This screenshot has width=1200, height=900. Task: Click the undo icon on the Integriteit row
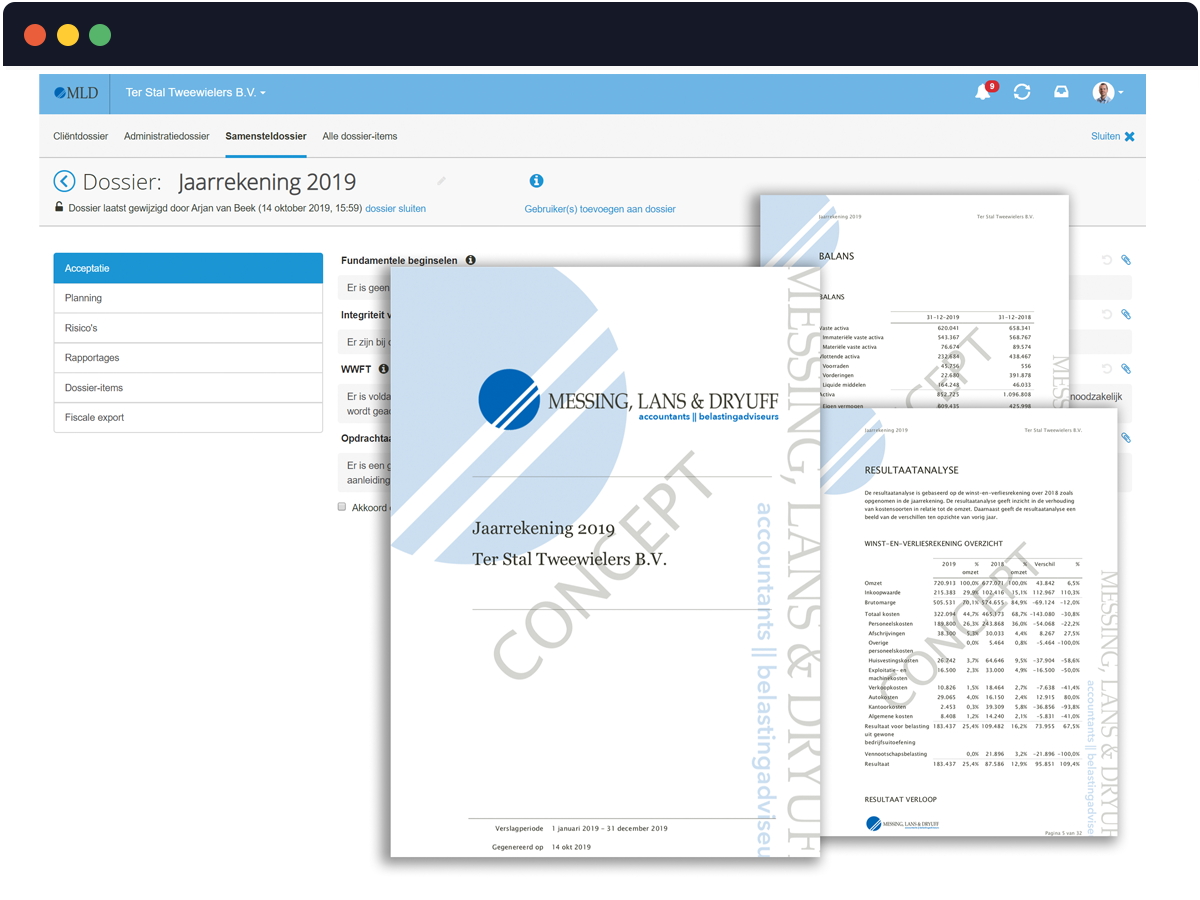tap(1106, 315)
